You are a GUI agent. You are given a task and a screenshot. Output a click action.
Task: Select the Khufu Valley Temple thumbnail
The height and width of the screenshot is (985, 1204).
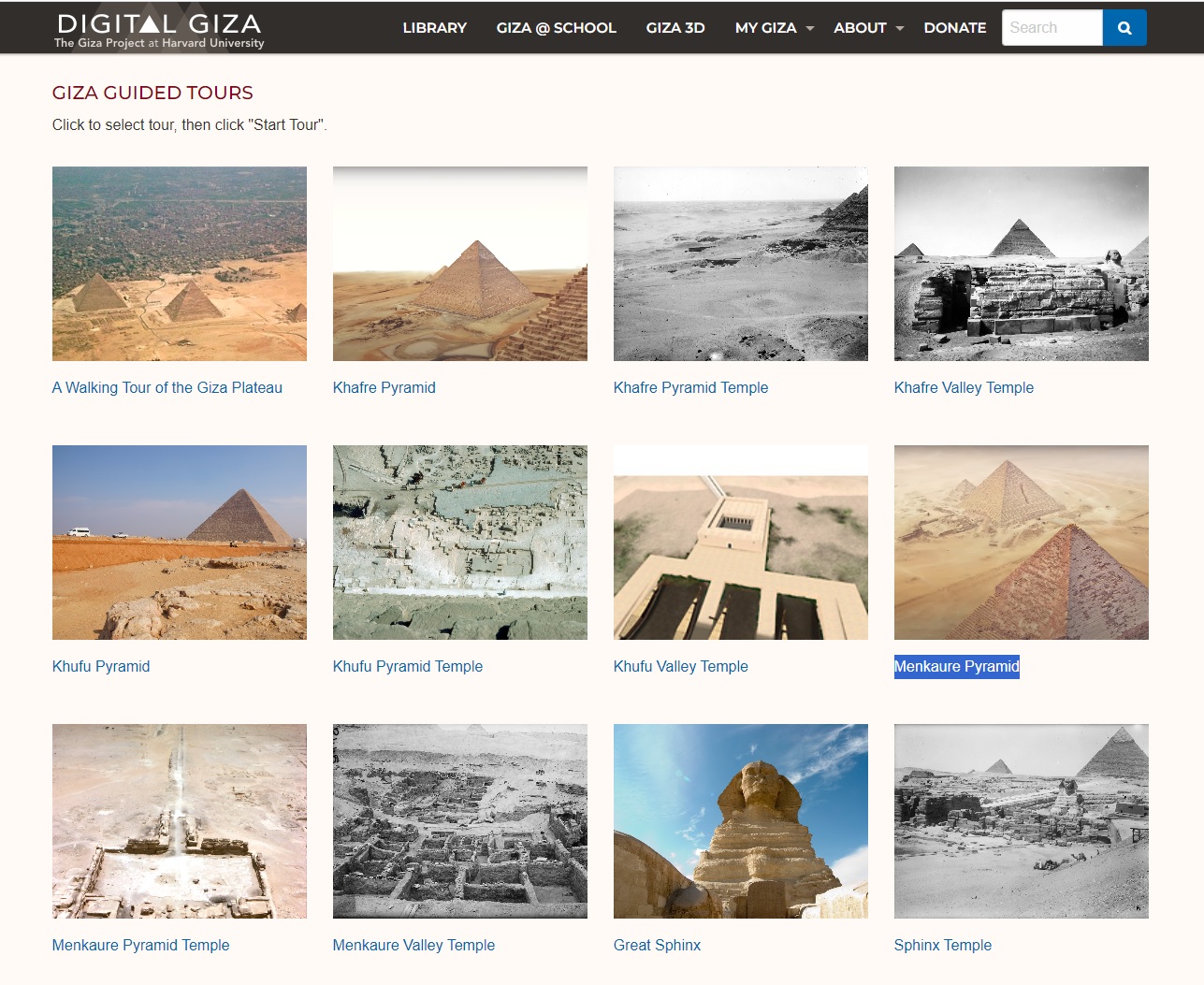741,543
